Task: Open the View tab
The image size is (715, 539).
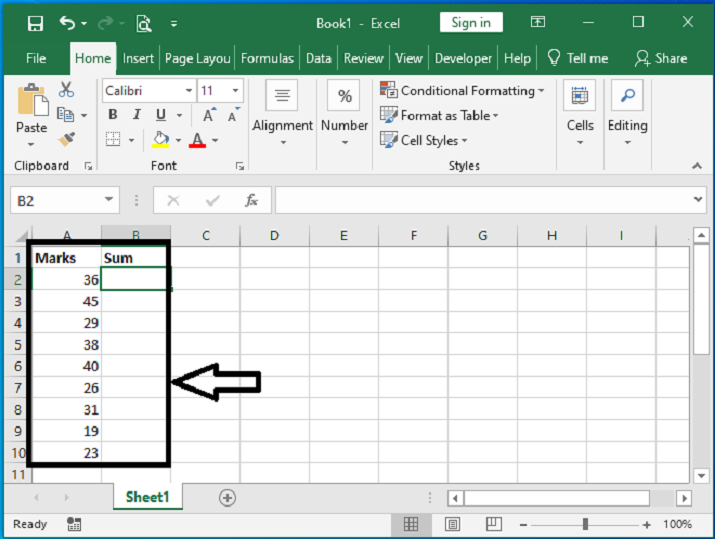Action: point(409,58)
